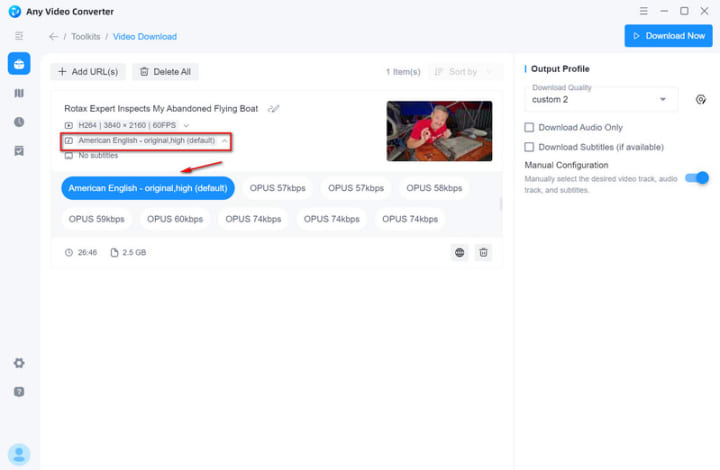Click Add URL(s) button
The image size is (720, 470).
coord(88,72)
